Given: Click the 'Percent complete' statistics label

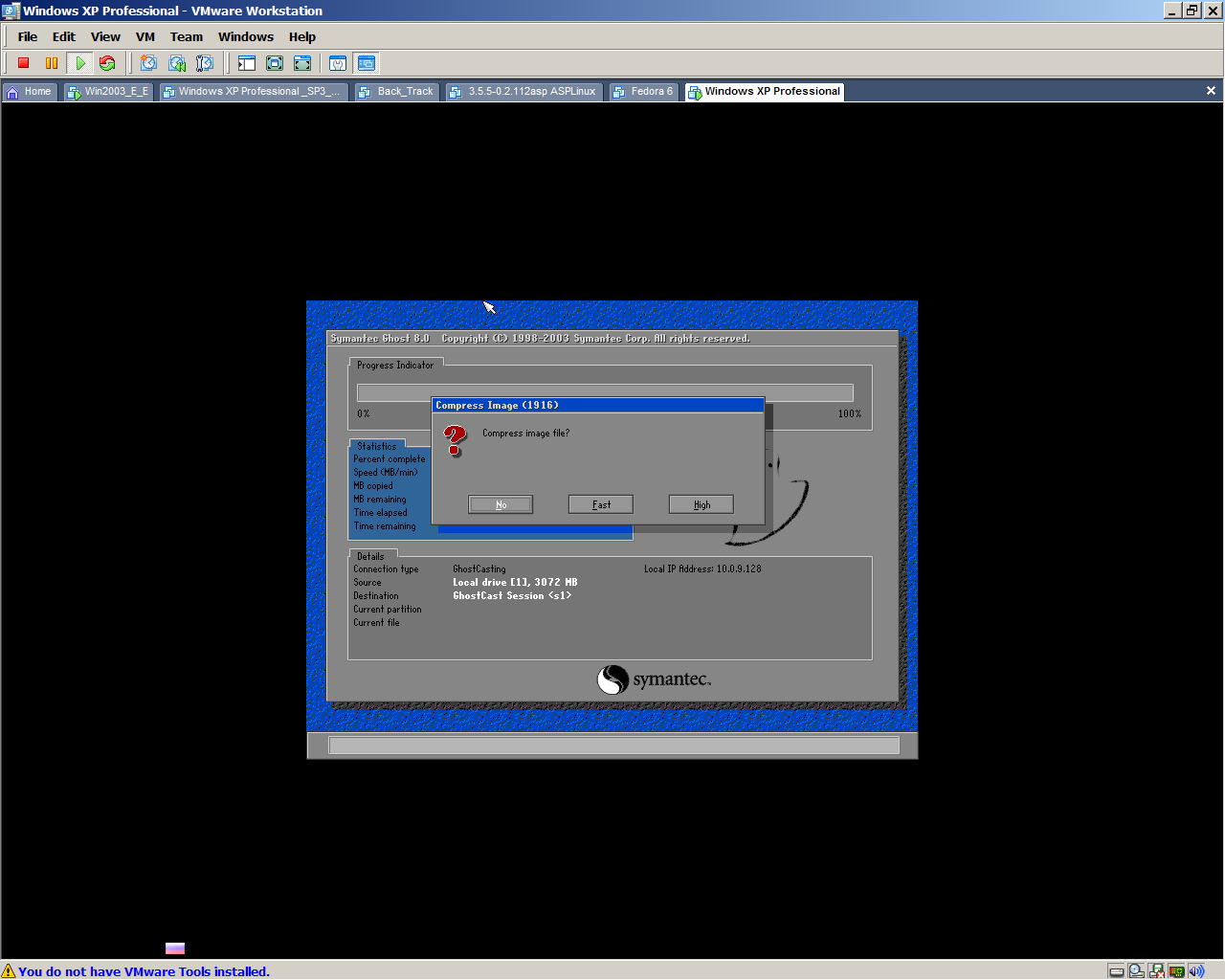Looking at the screenshot, I should pos(390,459).
